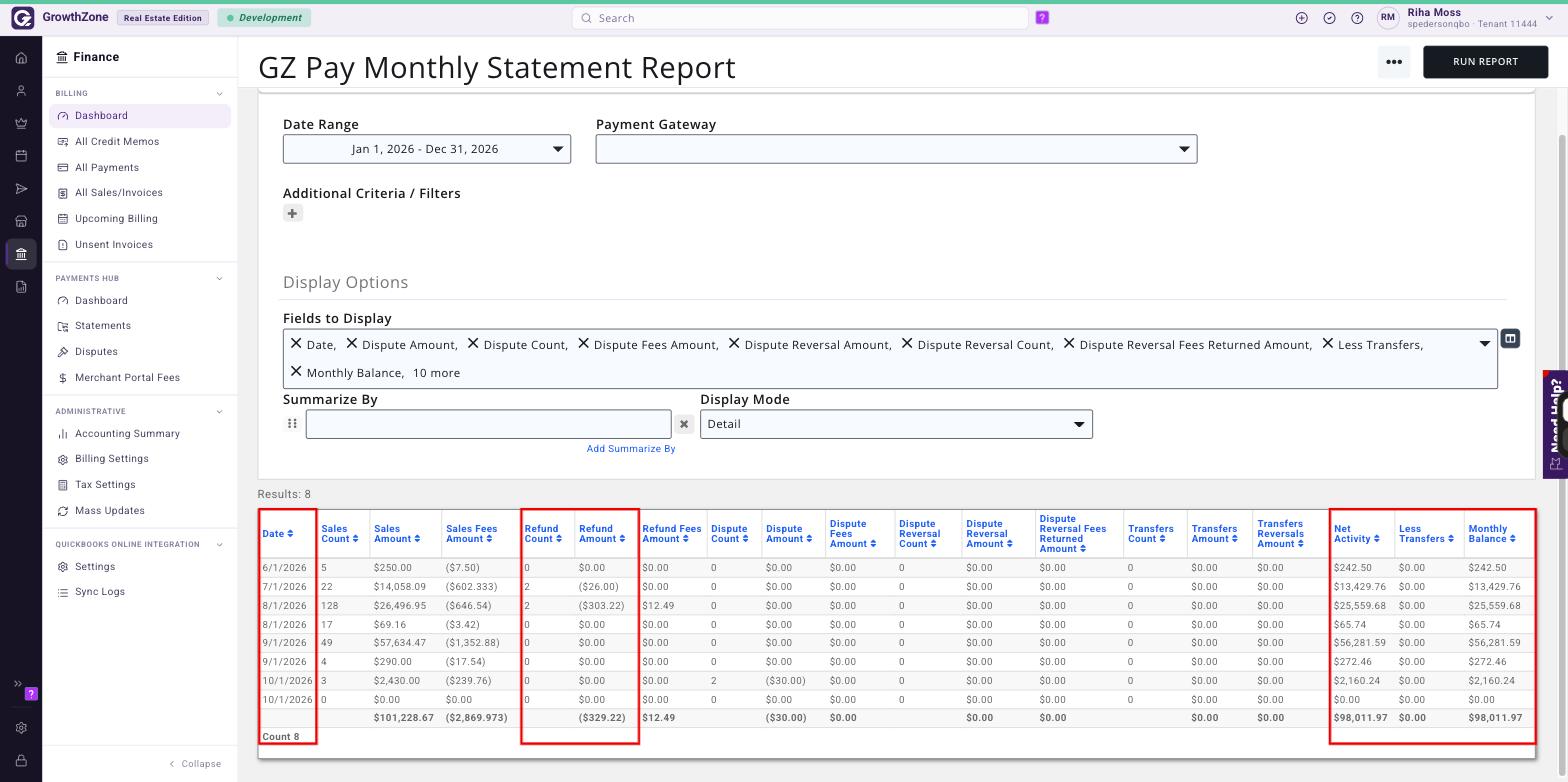The height and width of the screenshot is (782, 1568).
Task: Open the Finance bank icon in left rail
Action: (21, 254)
